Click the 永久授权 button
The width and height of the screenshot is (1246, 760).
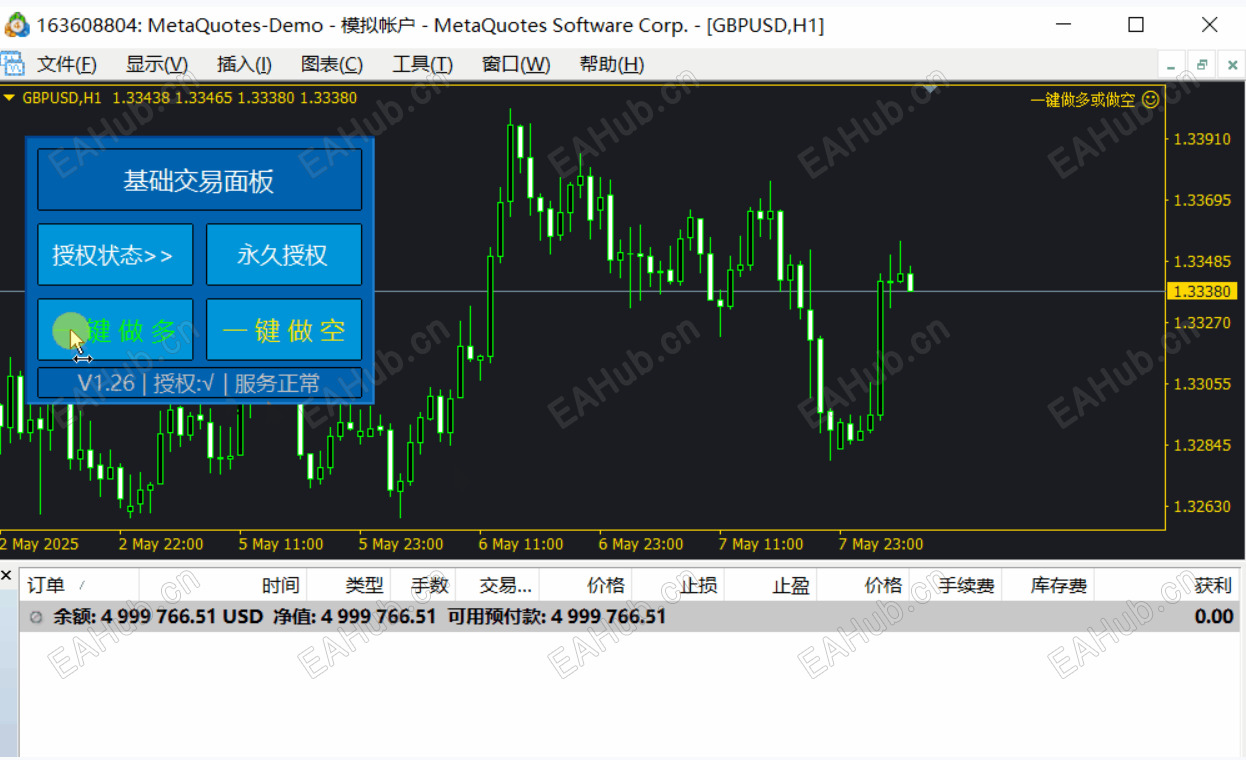(x=283, y=255)
